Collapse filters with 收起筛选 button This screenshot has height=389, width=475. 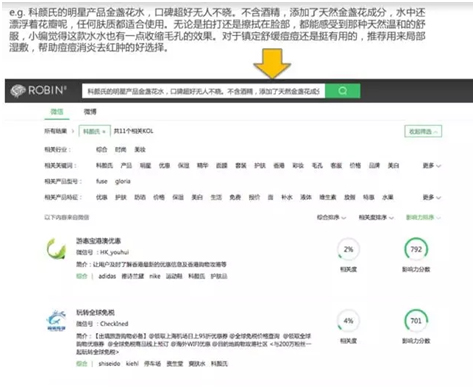[x=423, y=131]
